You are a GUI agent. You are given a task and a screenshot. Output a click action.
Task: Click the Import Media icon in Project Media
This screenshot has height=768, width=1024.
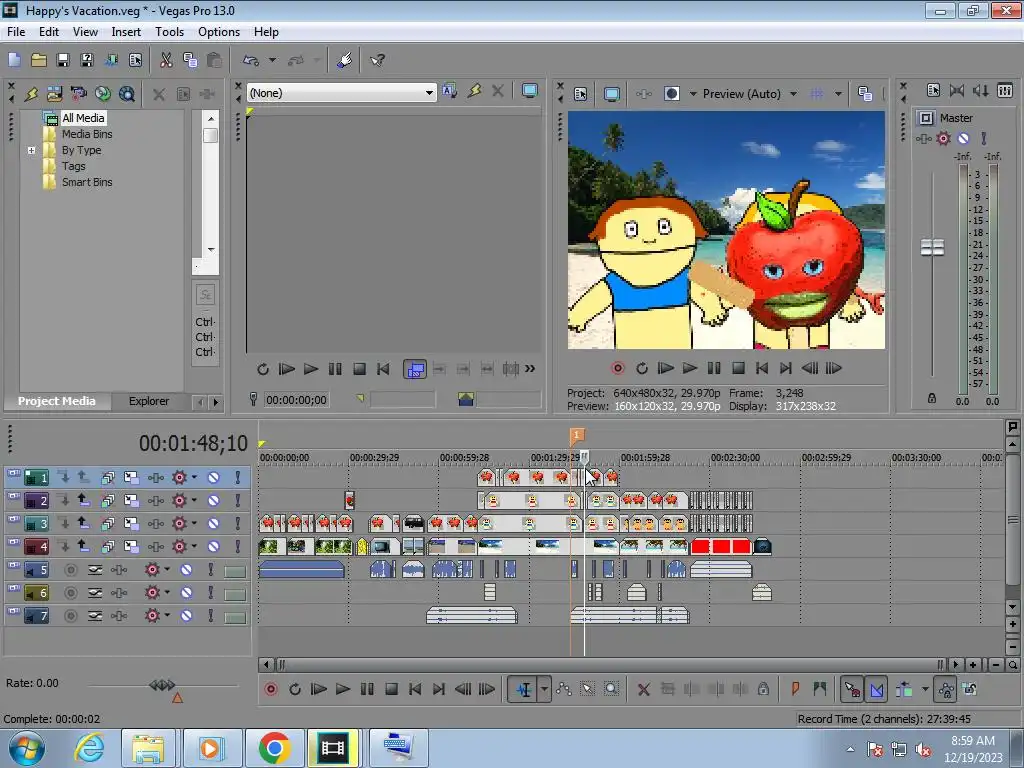pyautogui.click(x=55, y=94)
